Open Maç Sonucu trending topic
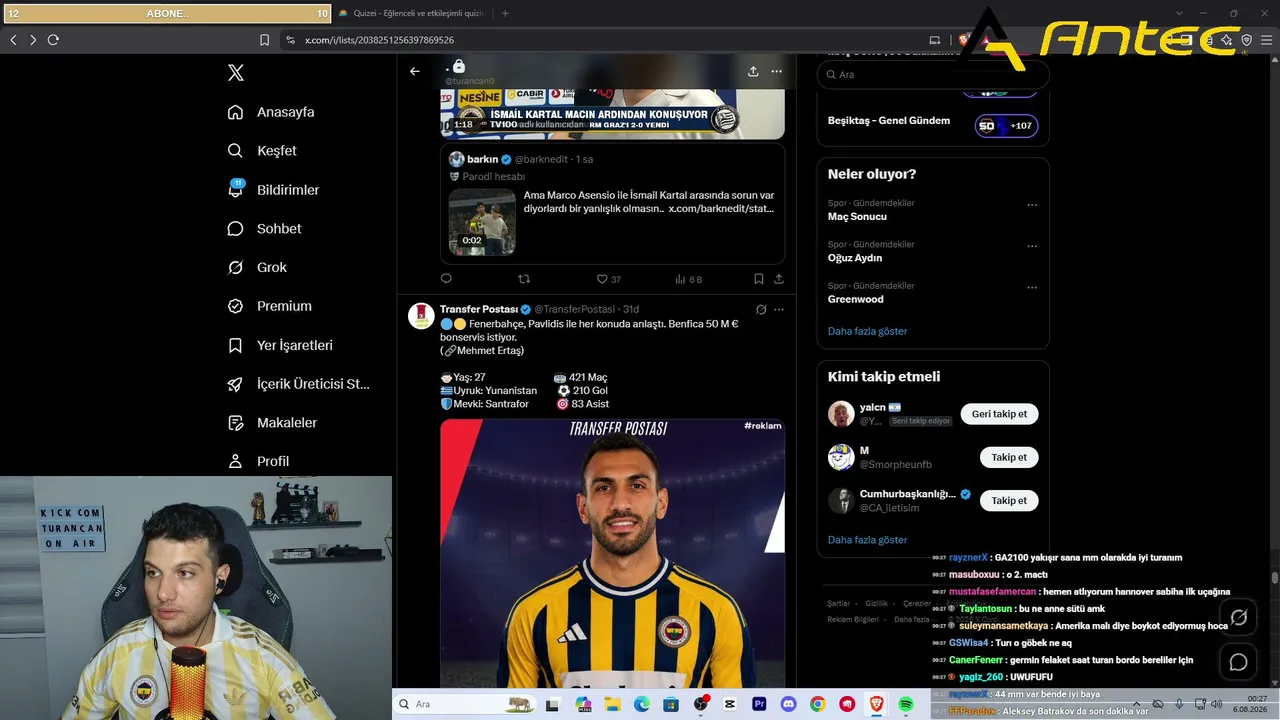 tap(857, 217)
